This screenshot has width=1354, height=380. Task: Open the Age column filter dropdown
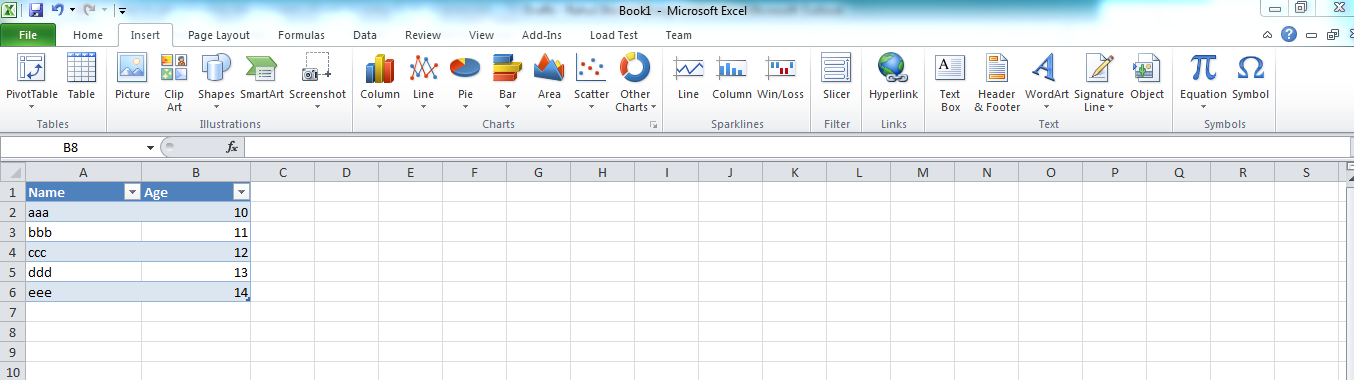click(x=240, y=192)
